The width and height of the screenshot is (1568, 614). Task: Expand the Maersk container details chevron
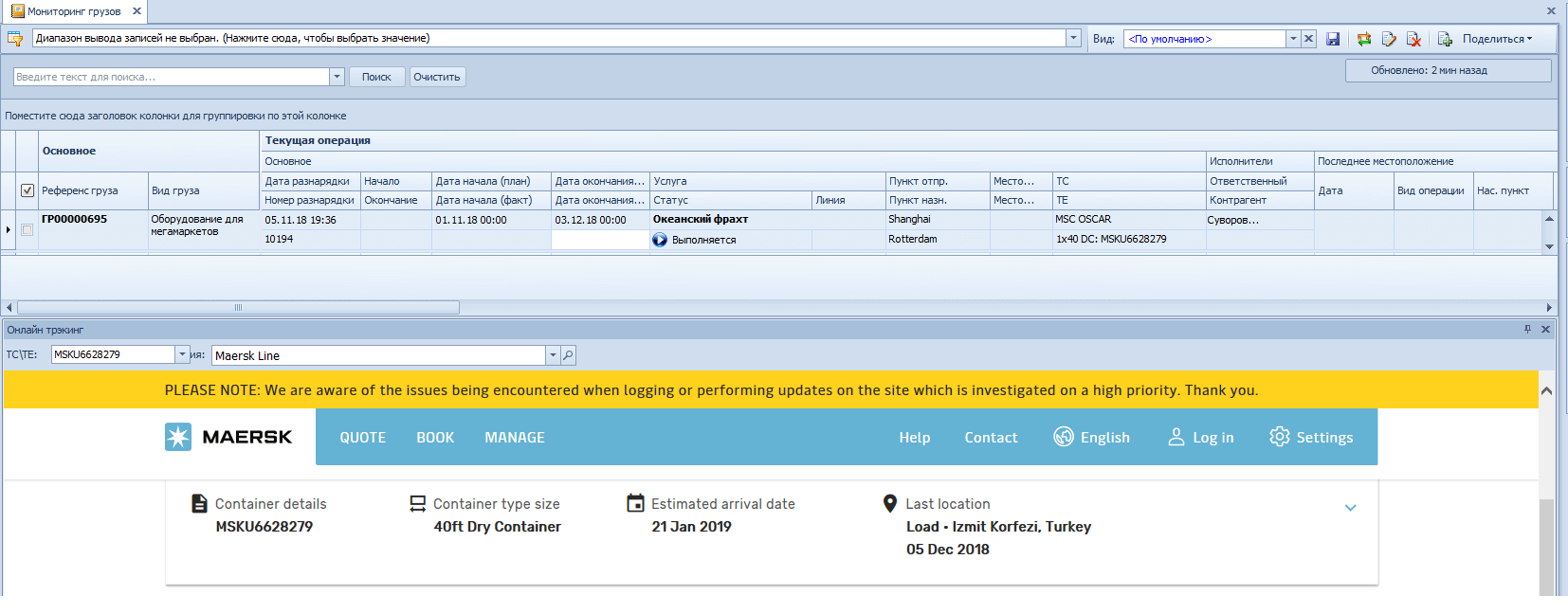point(1350,508)
